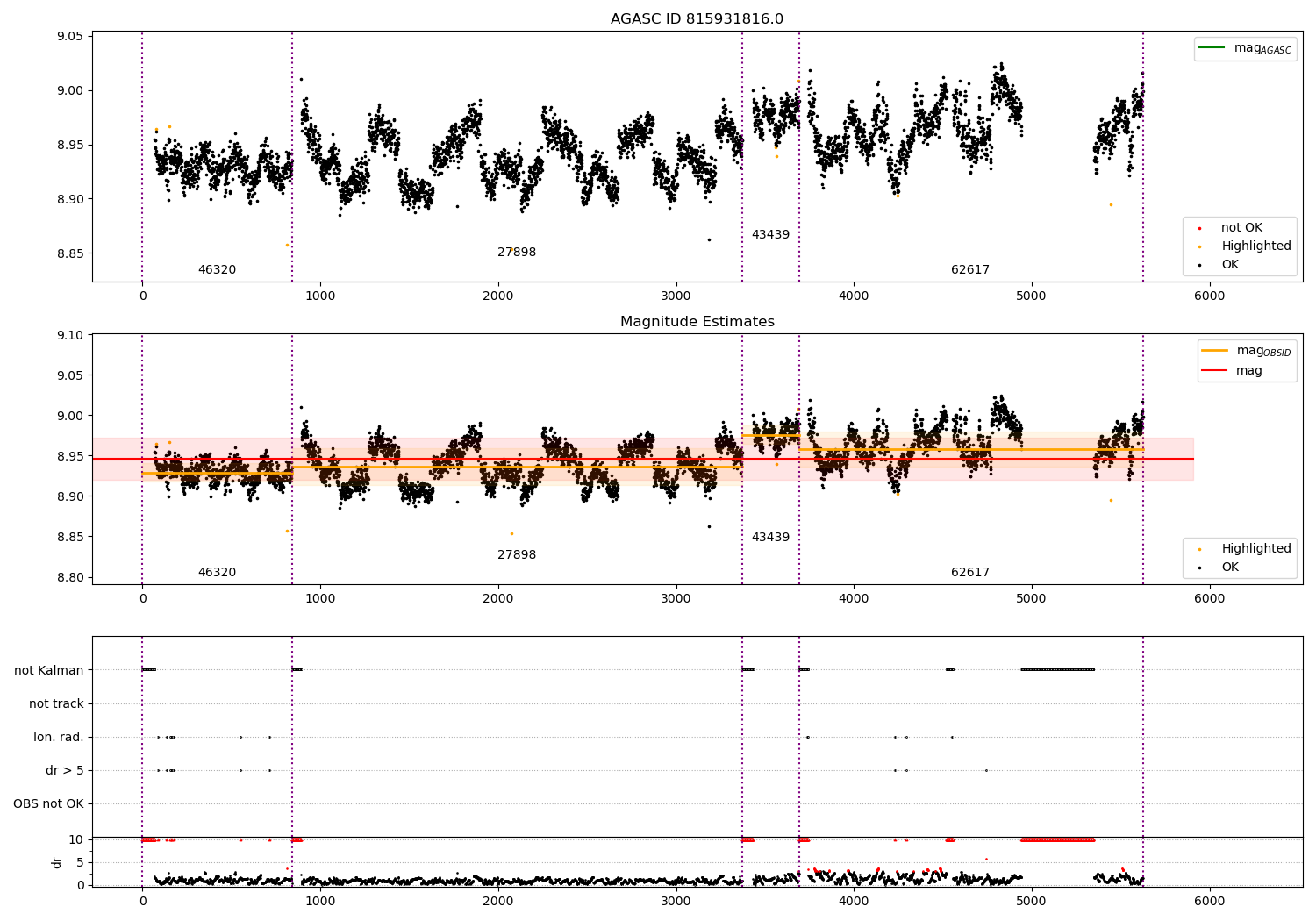Click the 6000 x-axis tick in bottom plot
1316x921 pixels.
[1209, 902]
